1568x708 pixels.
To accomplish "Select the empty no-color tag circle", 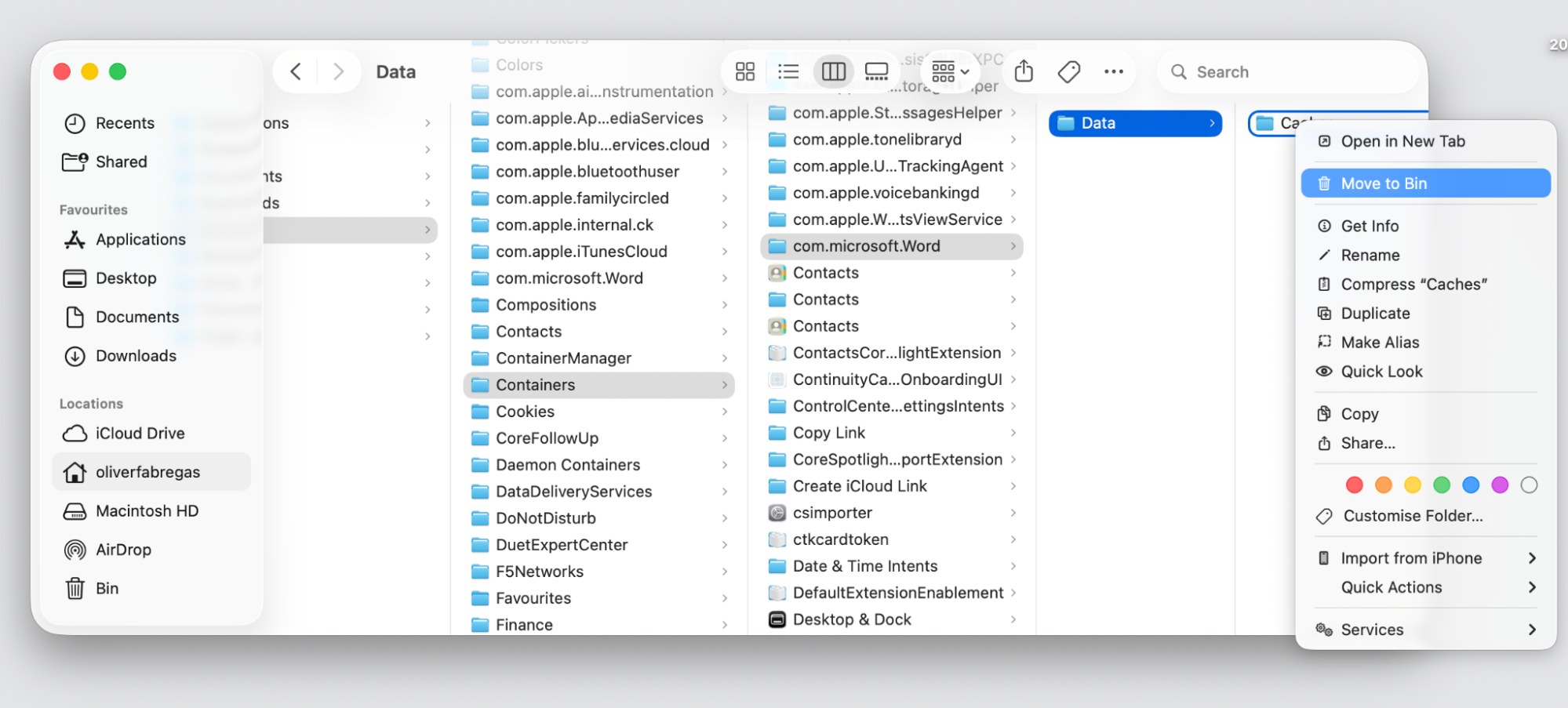I will point(1528,485).
